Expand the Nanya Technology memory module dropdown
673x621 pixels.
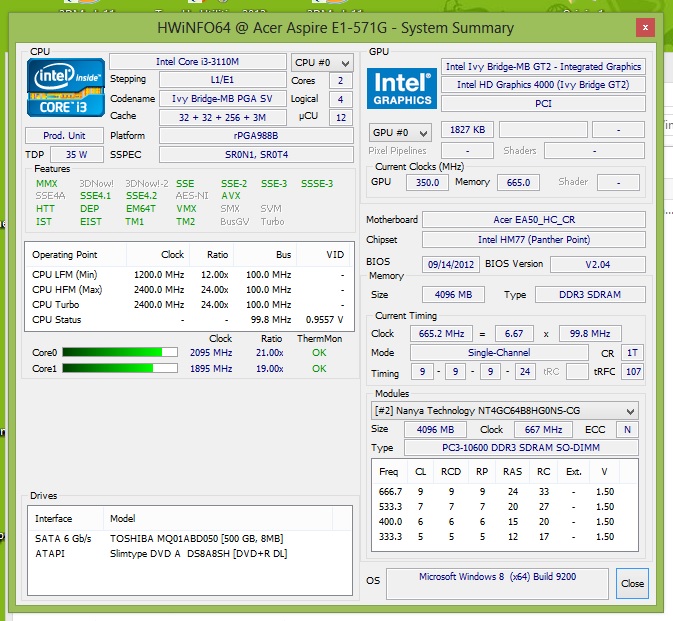[504, 411]
